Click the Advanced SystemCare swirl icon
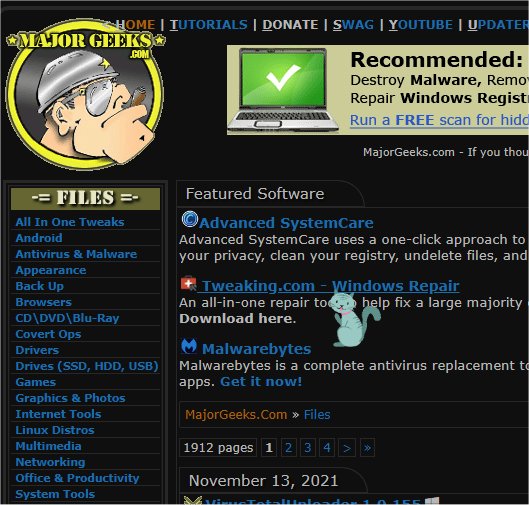529x505 pixels. pyautogui.click(x=190, y=219)
